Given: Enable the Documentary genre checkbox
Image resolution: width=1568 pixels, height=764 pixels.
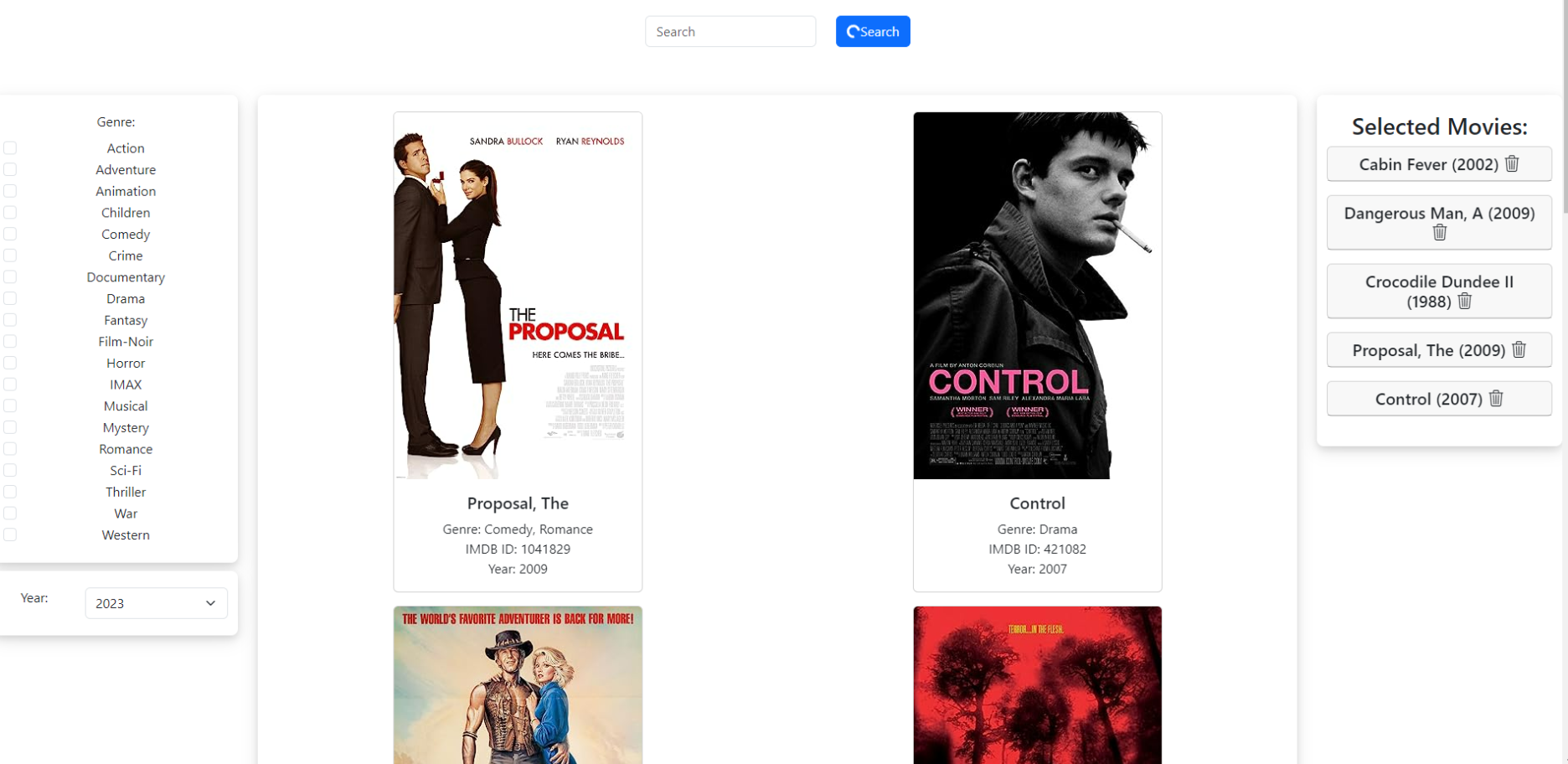Looking at the screenshot, I should 10,276.
